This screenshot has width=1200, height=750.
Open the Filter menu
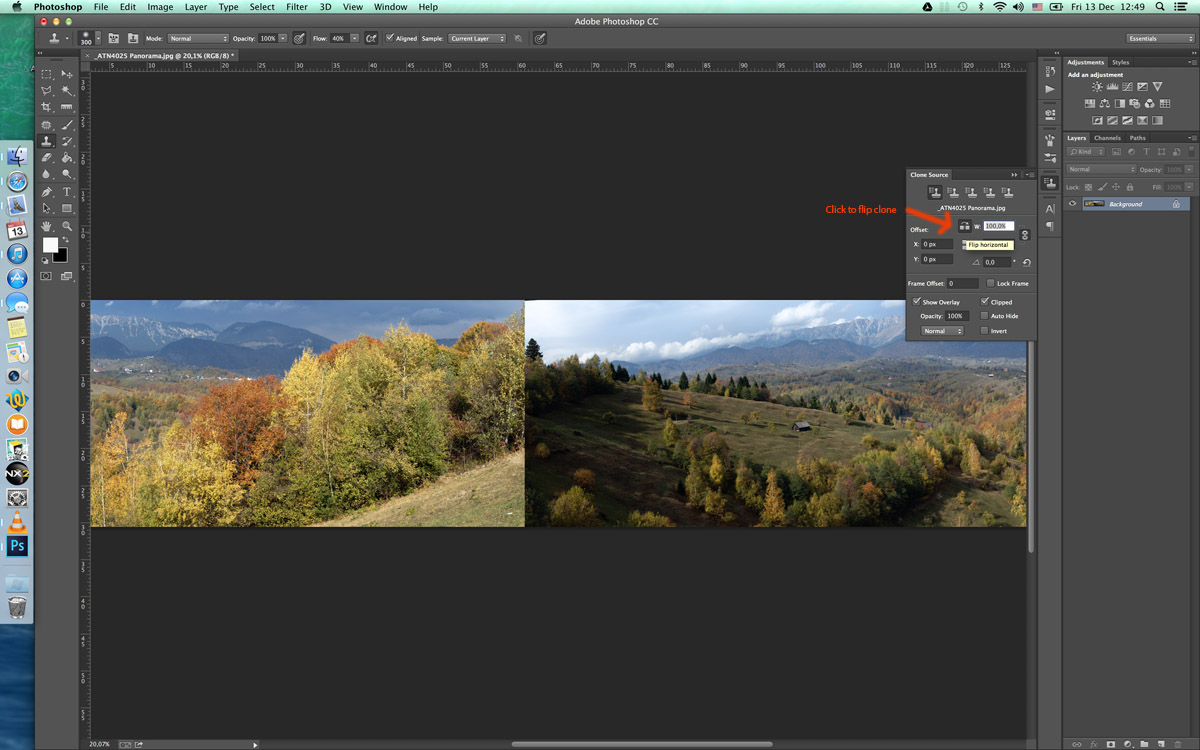(297, 7)
